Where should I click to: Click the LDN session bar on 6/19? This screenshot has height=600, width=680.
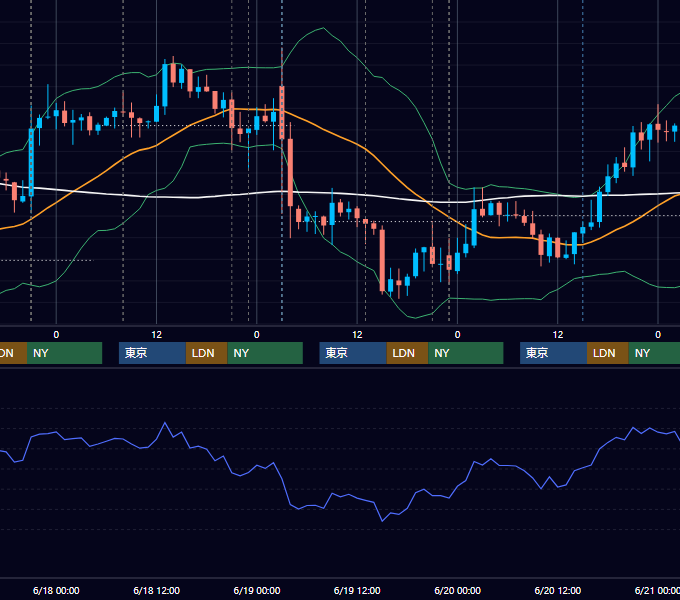407,353
